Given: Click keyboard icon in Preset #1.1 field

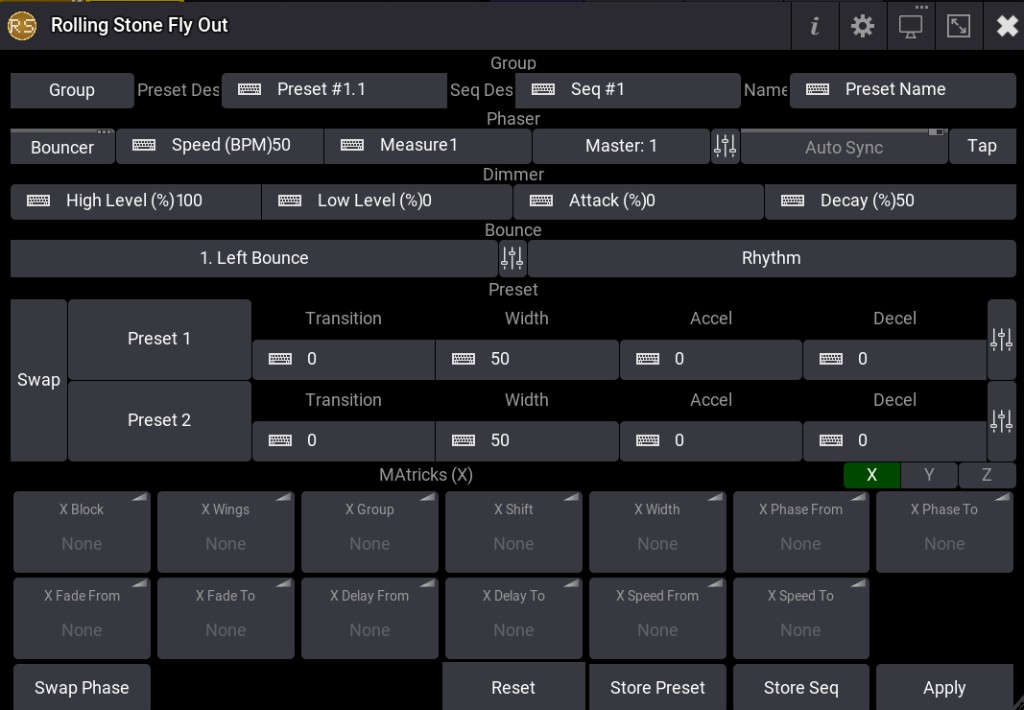Looking at the screenshot, I should coord(249,89).
